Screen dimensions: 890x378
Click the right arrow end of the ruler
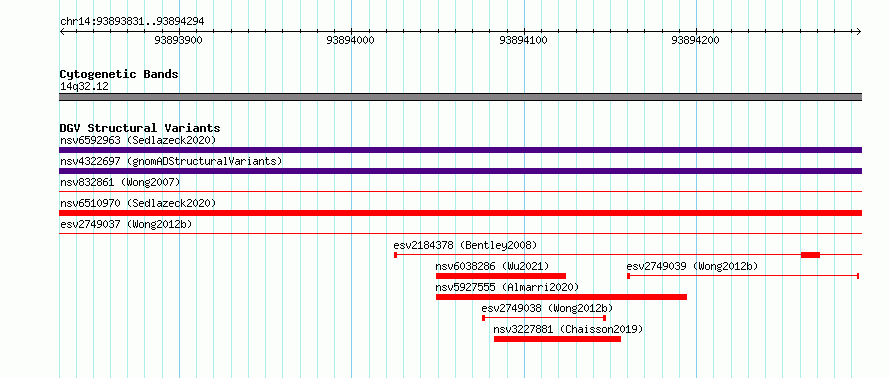[x=859, y=32]
